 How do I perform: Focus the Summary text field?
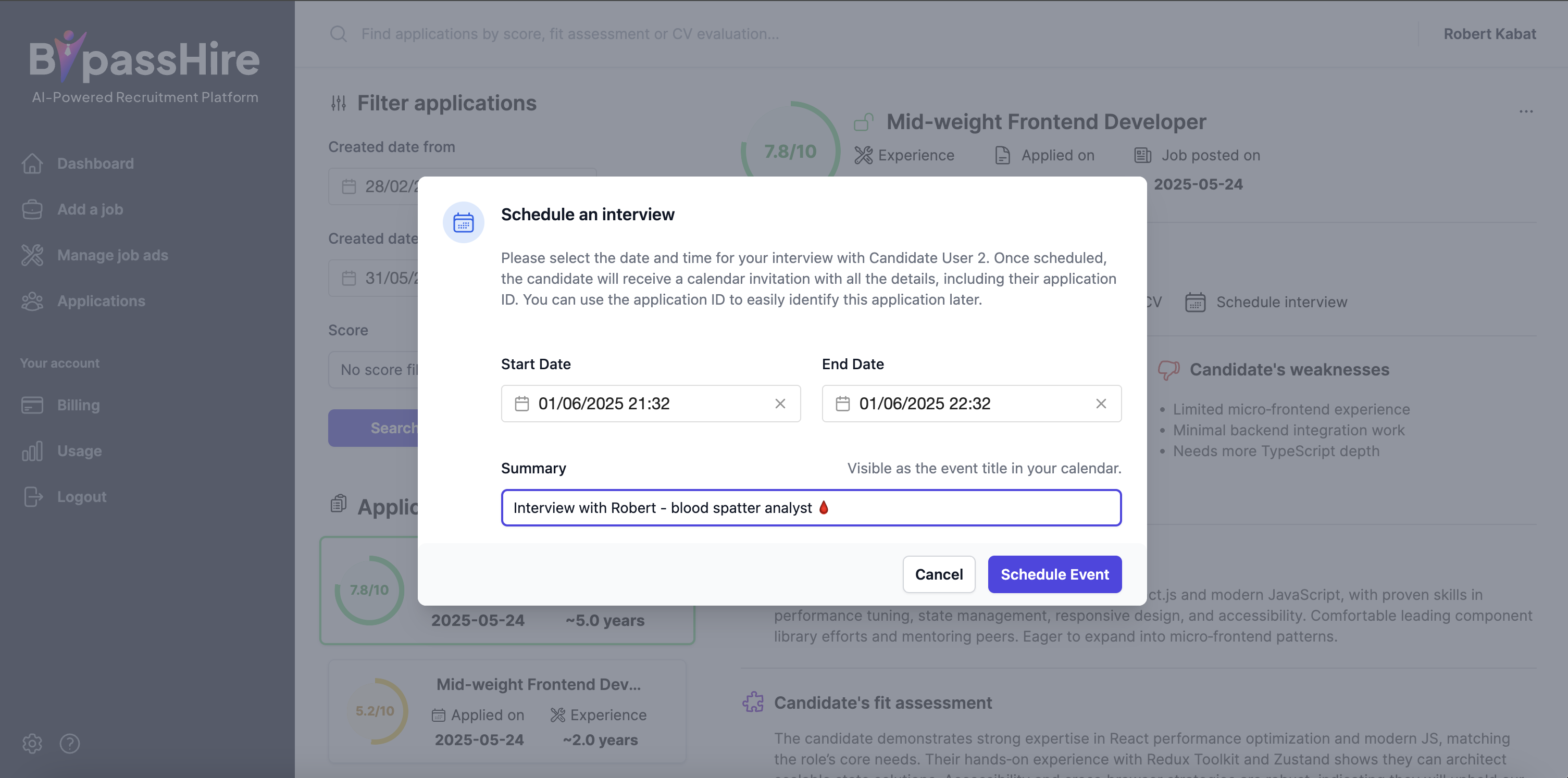(811, 507)
